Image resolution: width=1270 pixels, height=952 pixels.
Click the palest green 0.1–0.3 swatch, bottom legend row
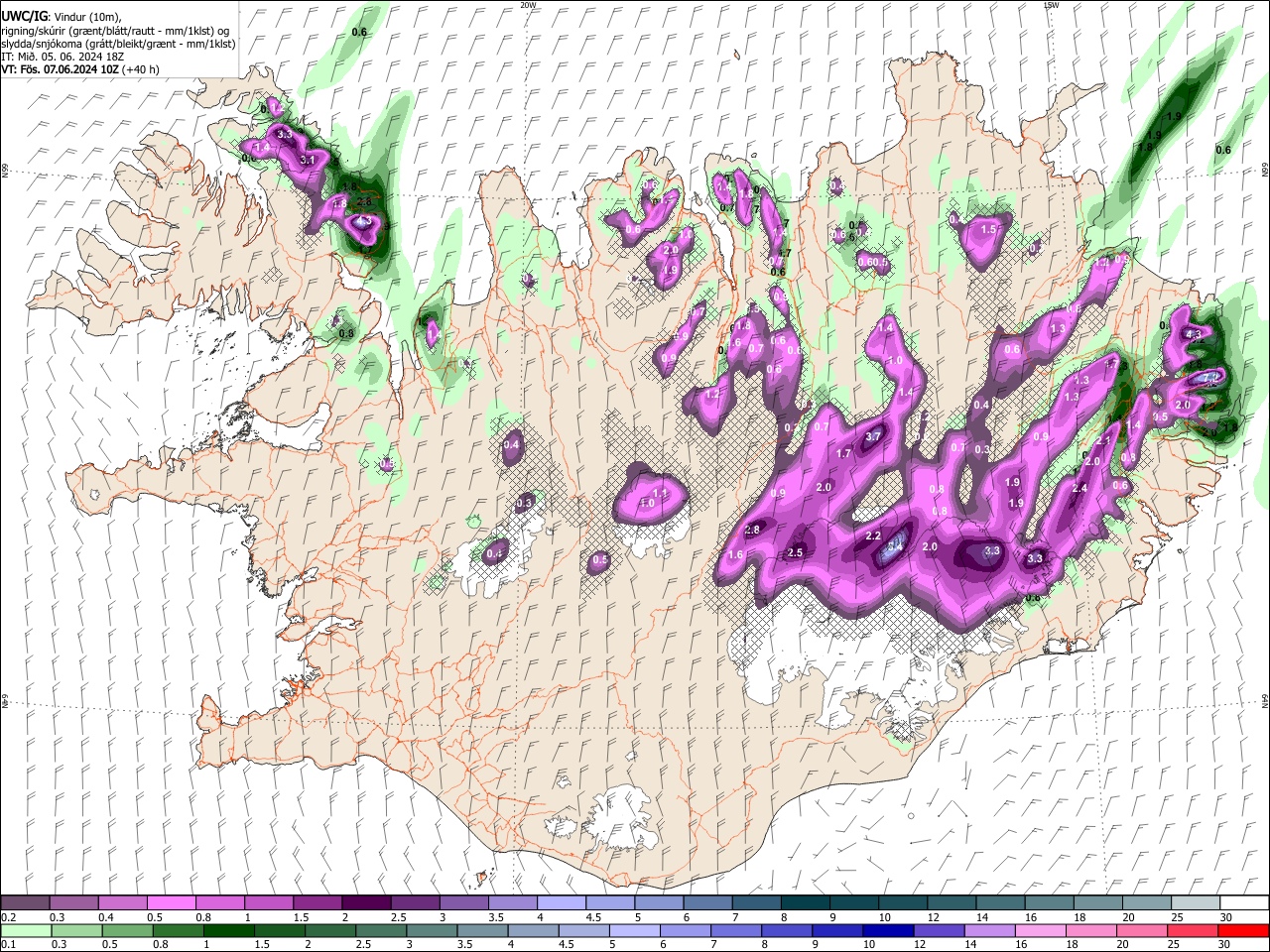coord(26,930)
